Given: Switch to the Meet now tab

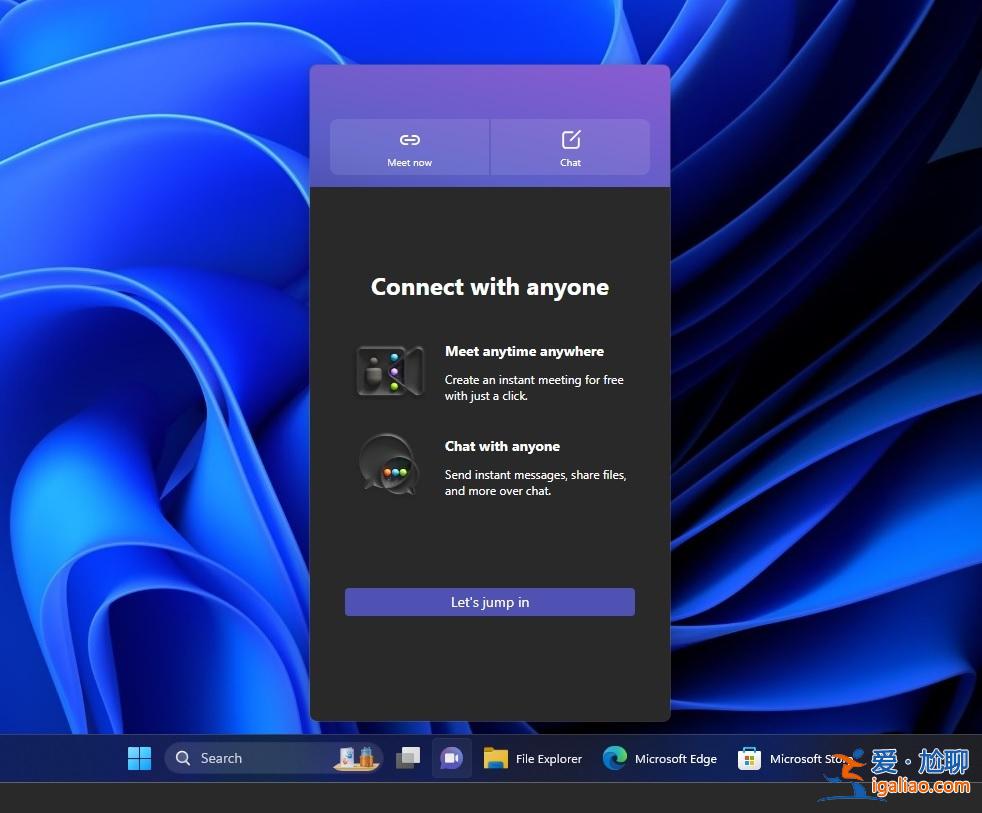Looking at the screenshot, I should (409, 147).
